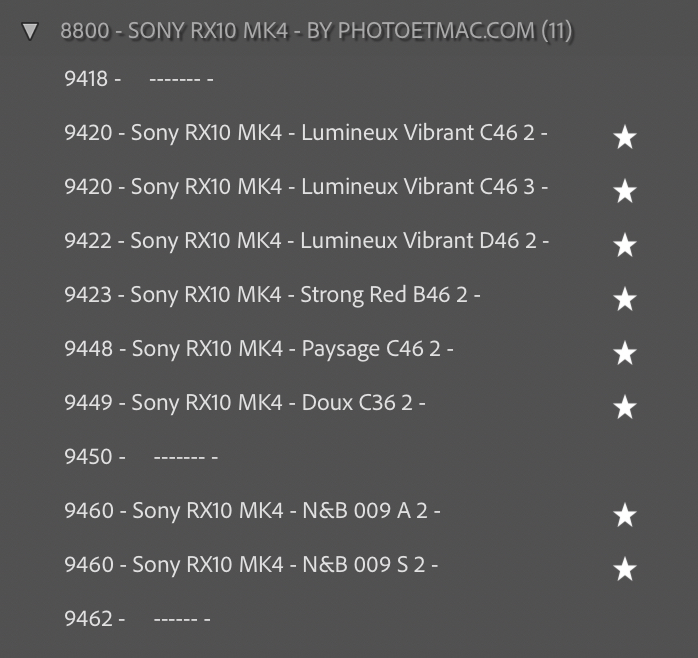The image size is (698, 658).
Task: Pick the Doux C36 2 preset
Action: click(x=244, y=402)
